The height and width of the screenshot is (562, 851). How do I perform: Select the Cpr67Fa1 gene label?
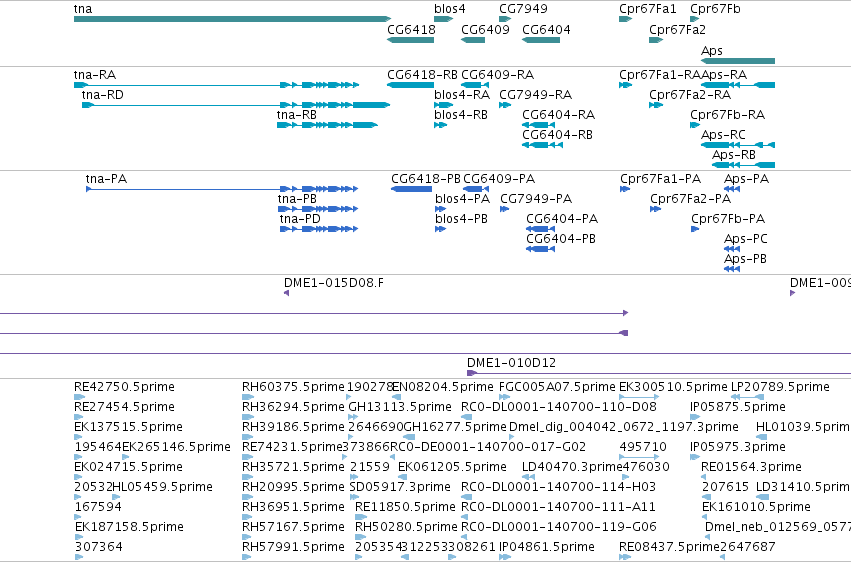click(647, 9)
